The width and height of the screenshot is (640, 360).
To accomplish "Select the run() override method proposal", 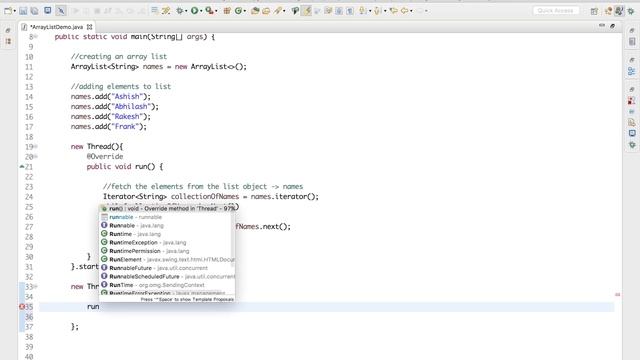I will (167, 208).
